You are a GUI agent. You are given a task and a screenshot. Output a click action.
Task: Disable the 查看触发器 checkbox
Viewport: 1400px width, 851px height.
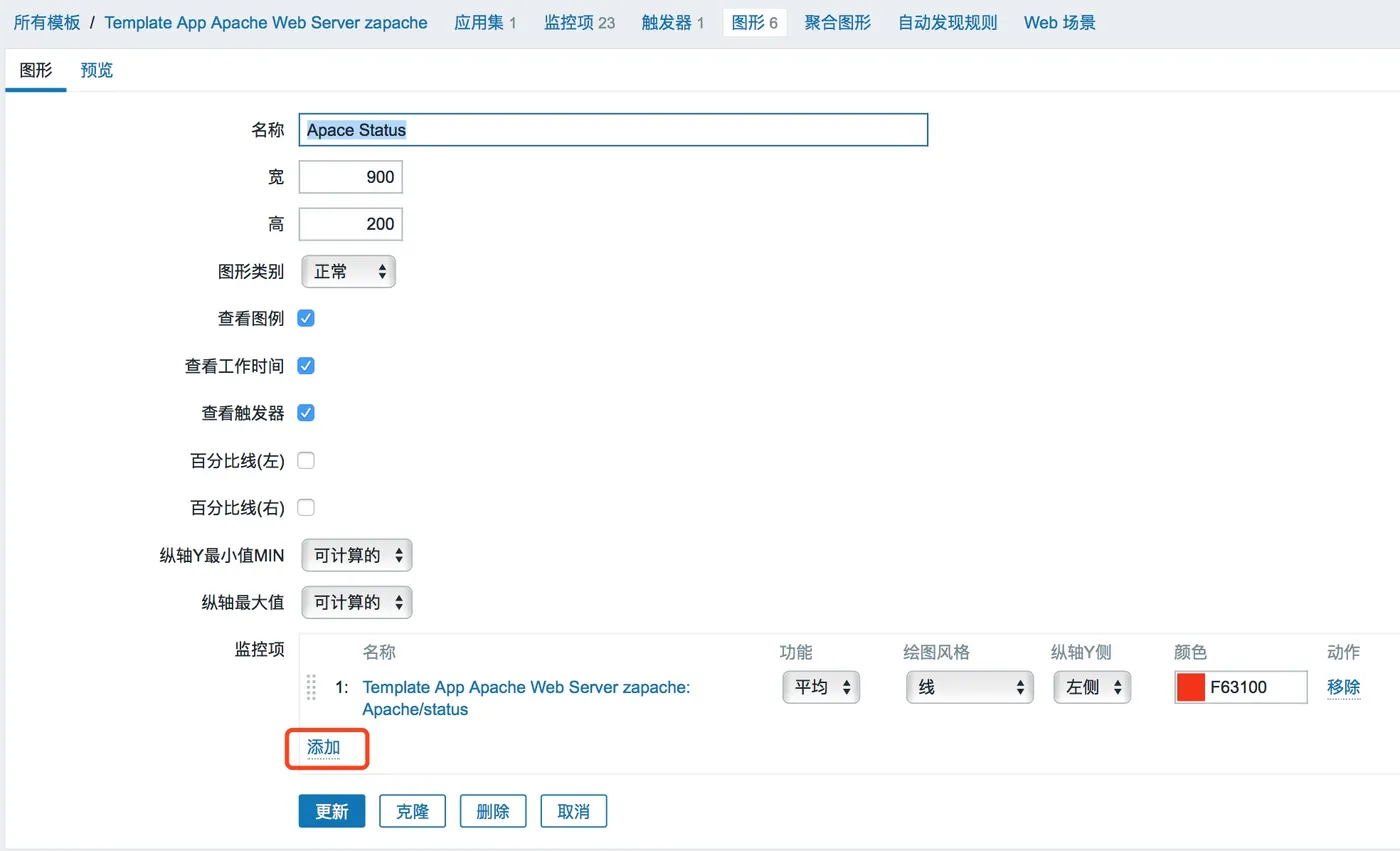(306, 413)
